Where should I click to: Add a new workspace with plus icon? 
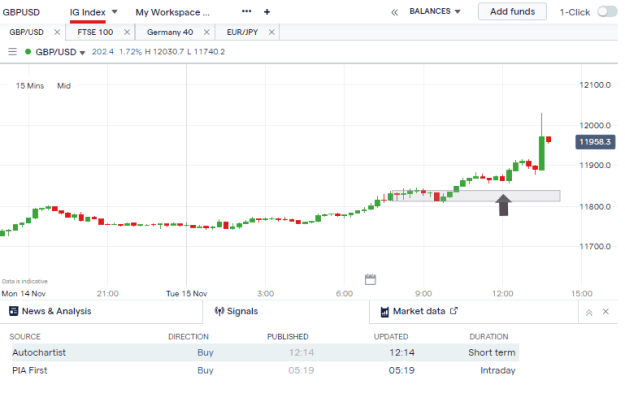(267, 12)
